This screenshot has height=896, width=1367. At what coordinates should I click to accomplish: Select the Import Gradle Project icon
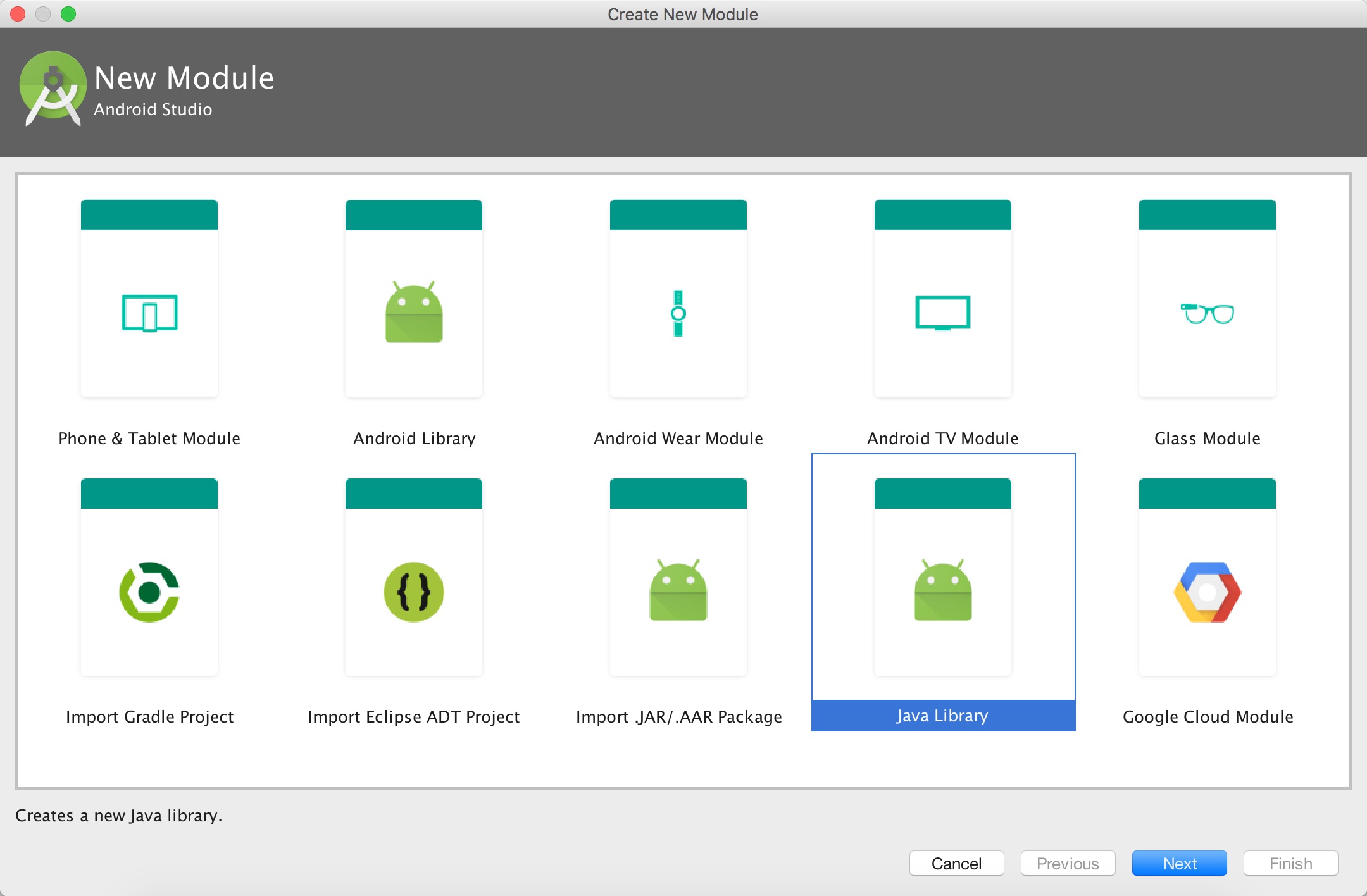tap(149, 592)
